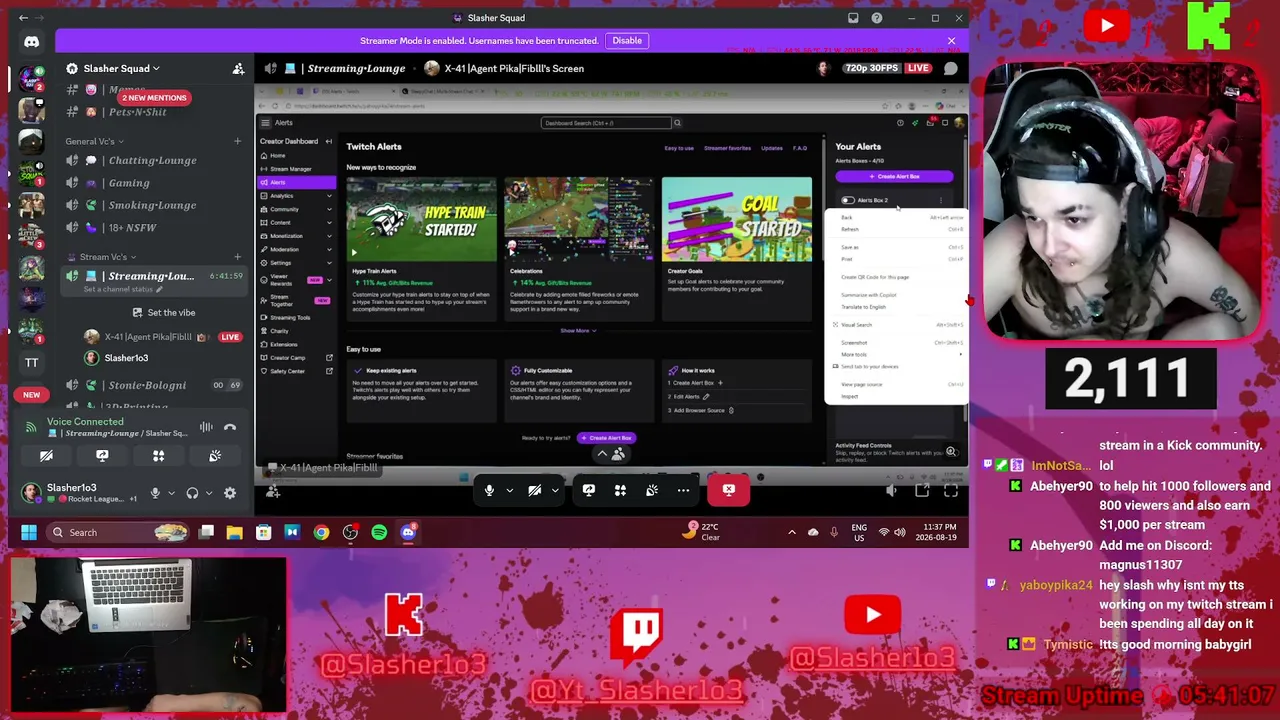Invite friends to the voice call icon
This screenshot has width=1280, height=720.
pyautogui.click(x=273, y=490)
